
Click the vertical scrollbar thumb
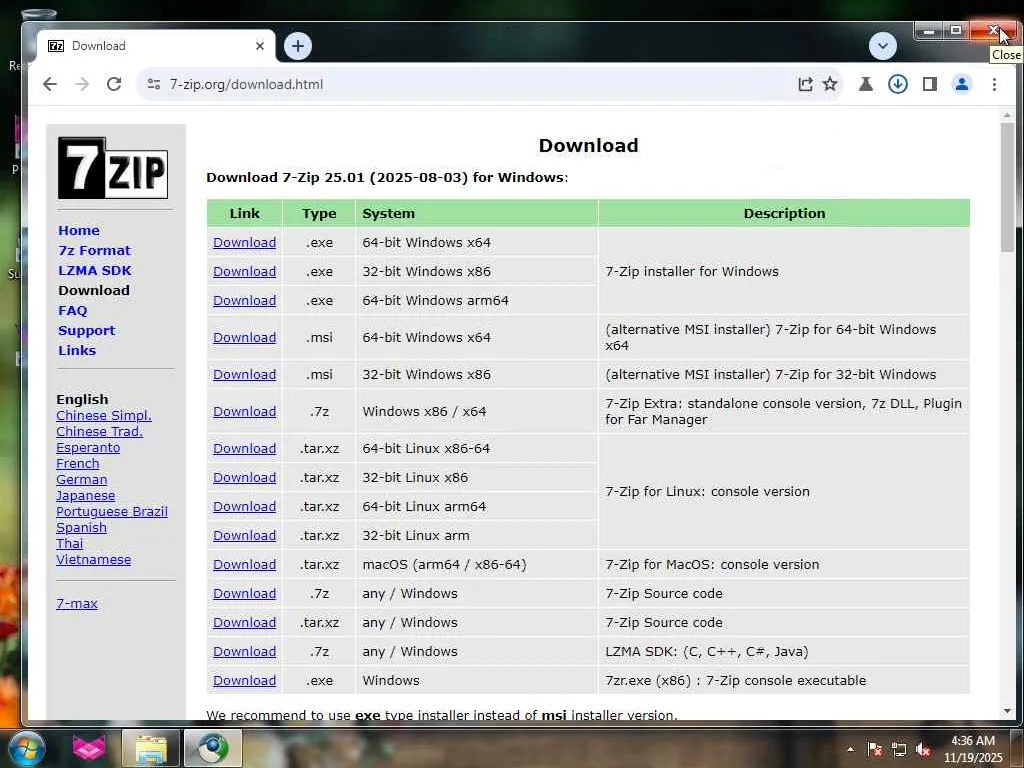[x=1007, y=187]
